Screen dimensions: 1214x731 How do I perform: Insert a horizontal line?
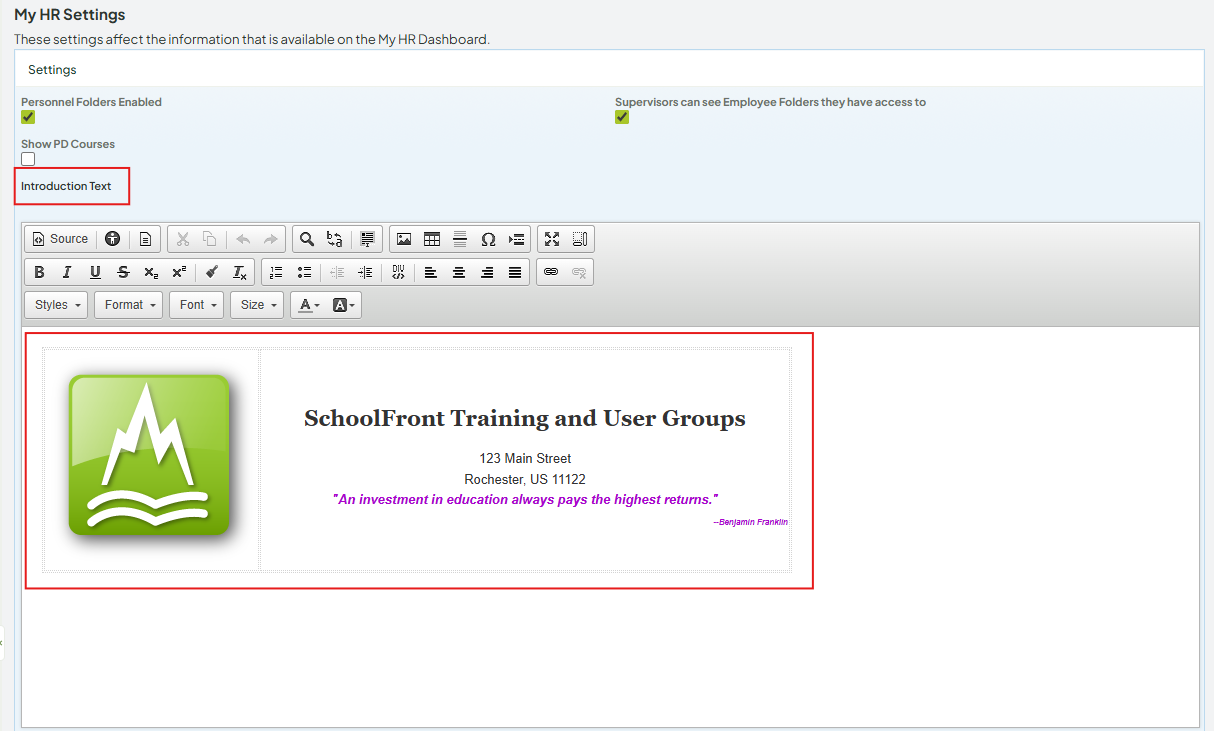tap(460, 239)
